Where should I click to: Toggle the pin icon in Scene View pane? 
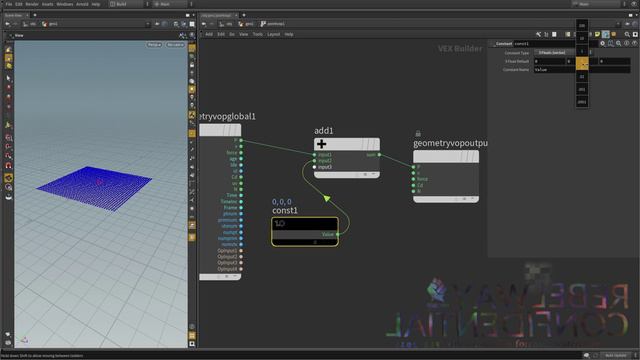point(157,24)
